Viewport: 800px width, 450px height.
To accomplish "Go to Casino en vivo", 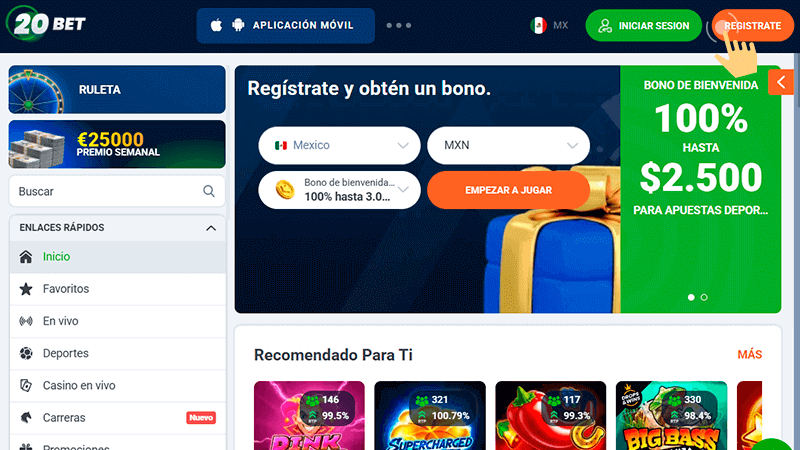I will (x=117, y=385).
